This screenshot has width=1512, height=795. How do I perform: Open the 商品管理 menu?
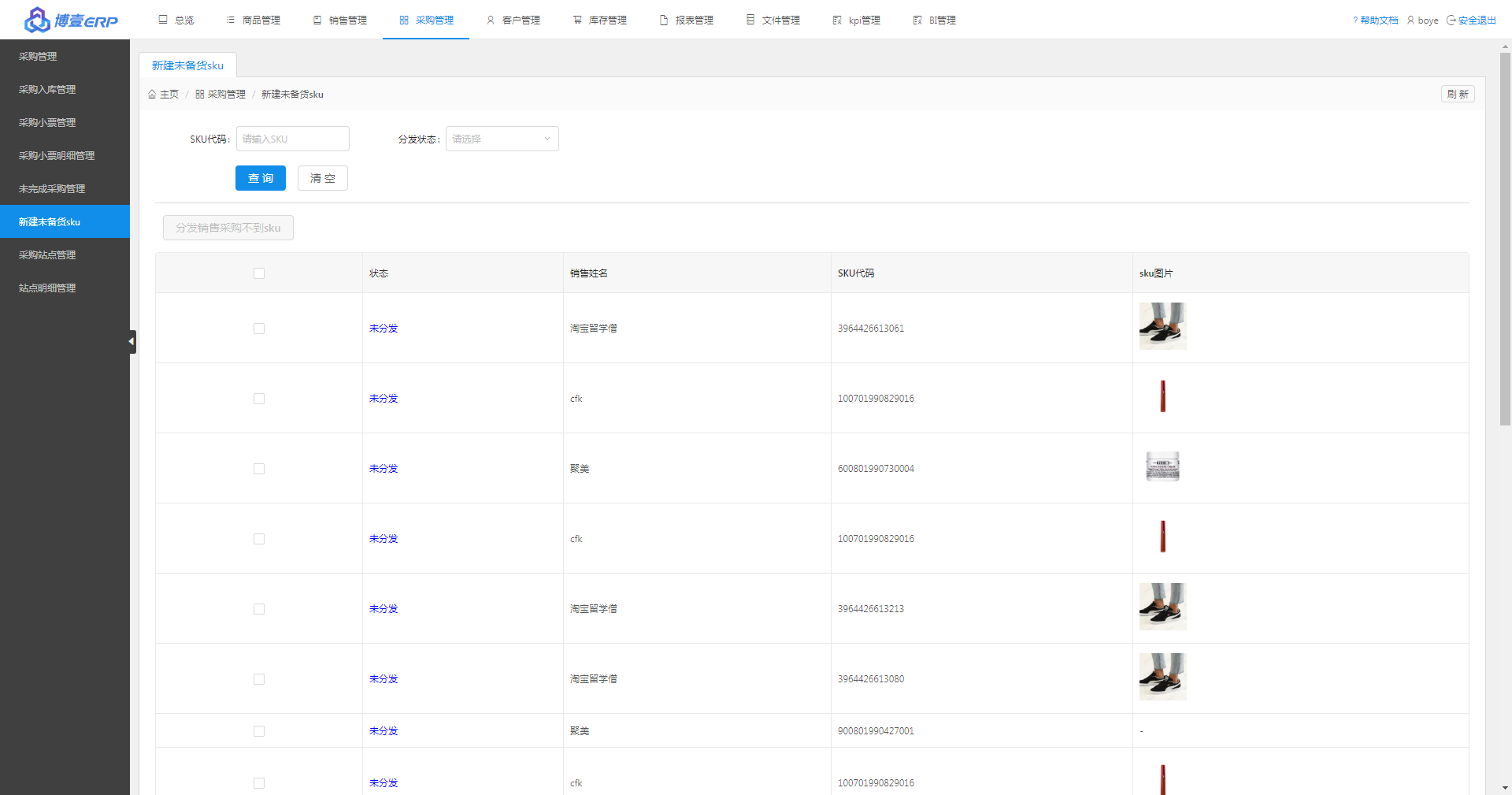254,20
